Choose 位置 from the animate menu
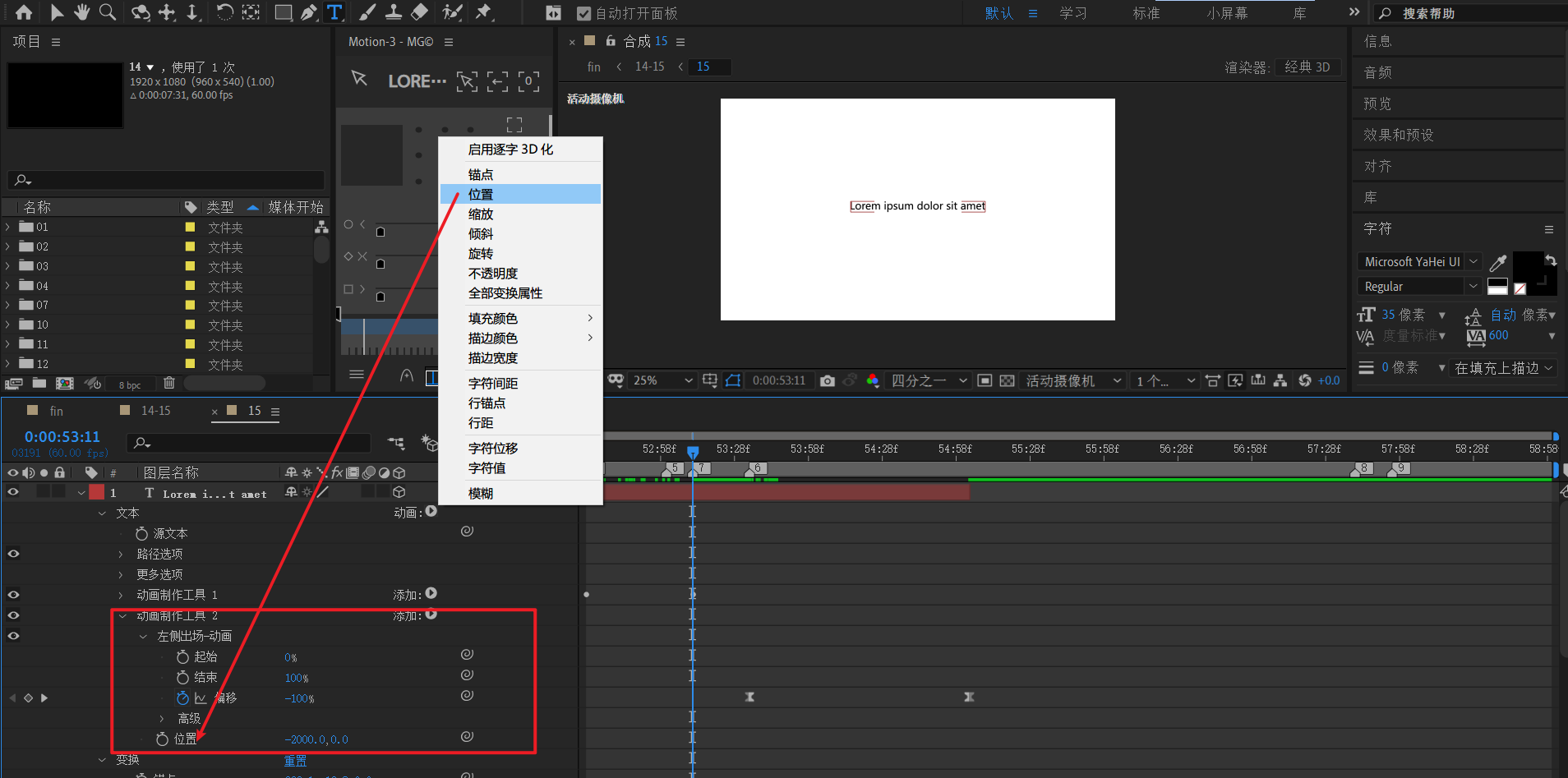 [521, 195]
